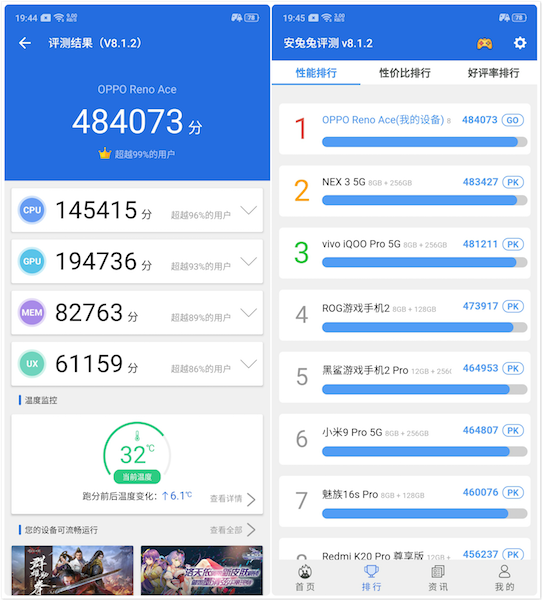Tap the purple MEM badge icon

[32, 312]
